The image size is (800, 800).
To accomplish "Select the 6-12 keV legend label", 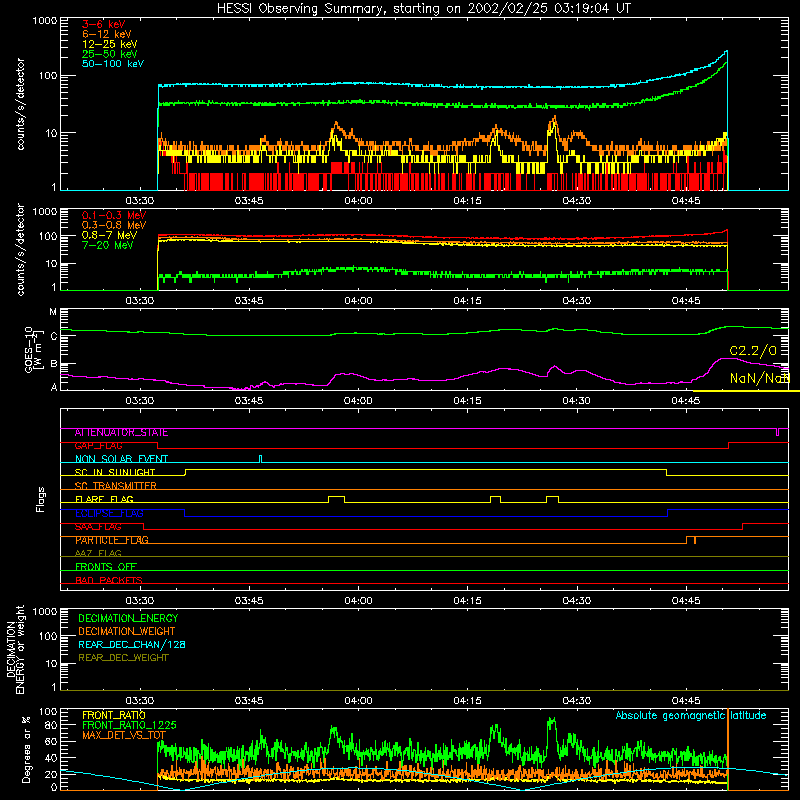I will click(x=107, y=34).
